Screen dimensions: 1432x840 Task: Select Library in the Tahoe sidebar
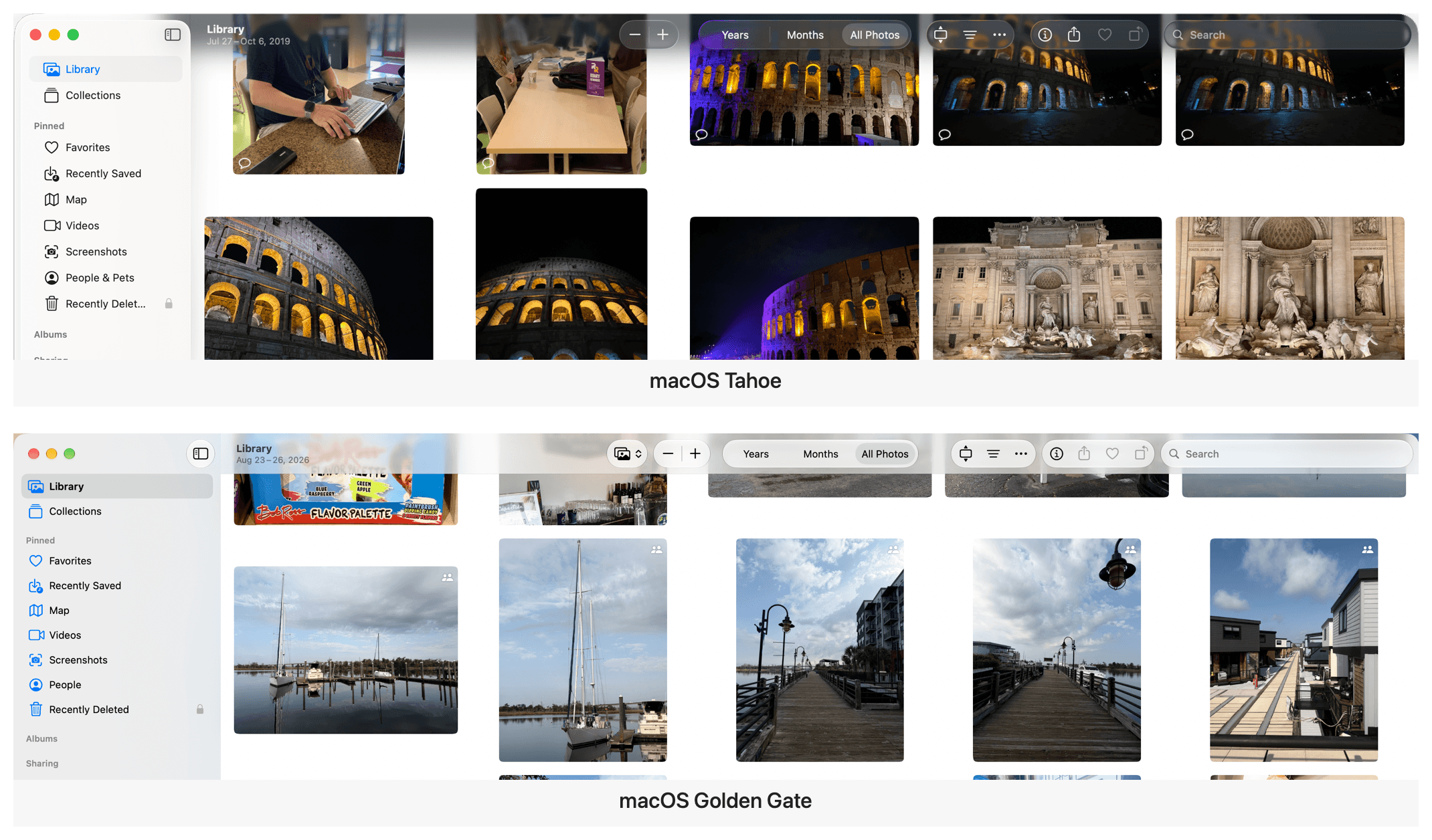coord(106,70)
